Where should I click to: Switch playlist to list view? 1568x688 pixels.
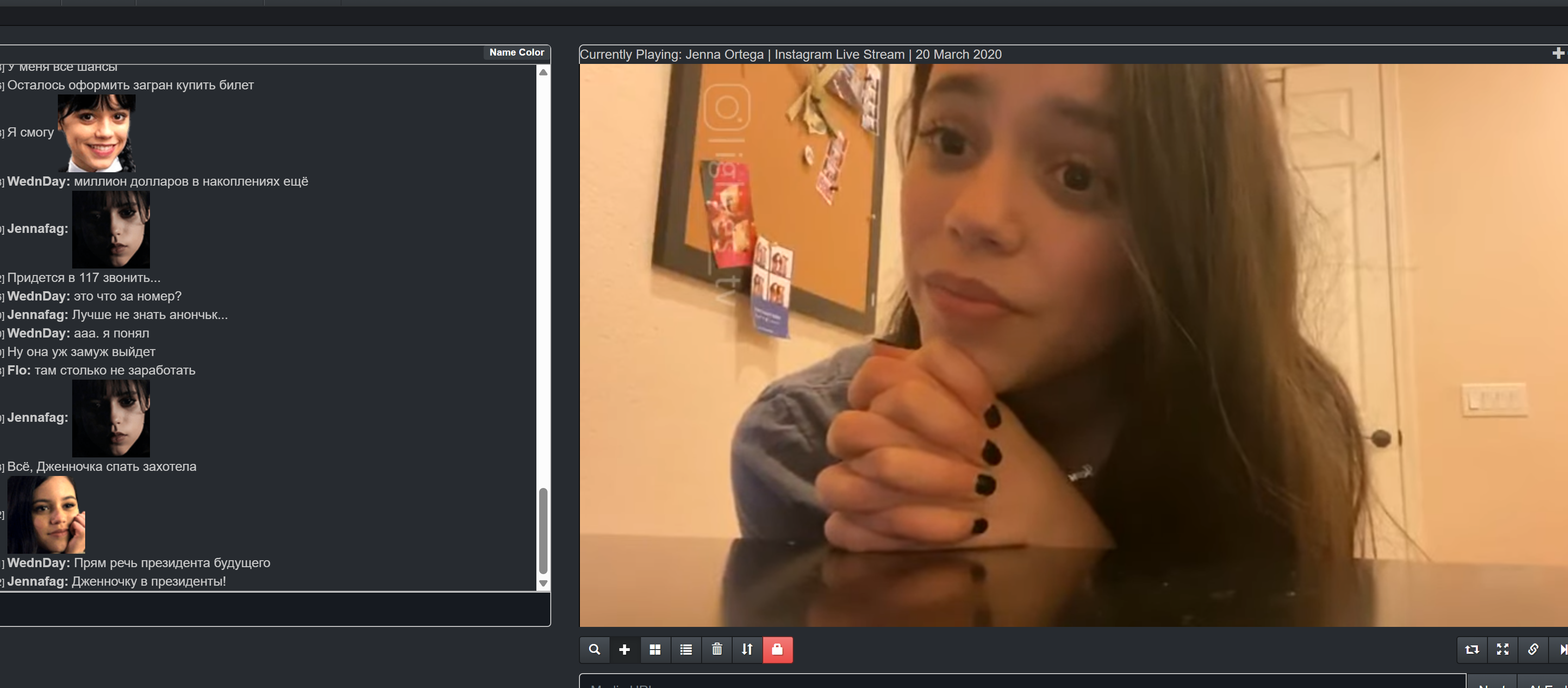click(686, 650)
